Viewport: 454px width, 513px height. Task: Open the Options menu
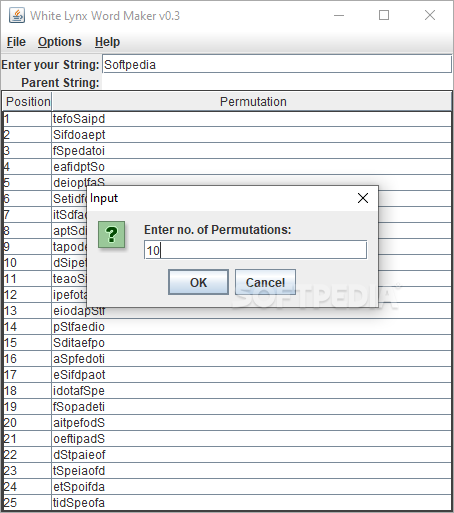point(60,42)
